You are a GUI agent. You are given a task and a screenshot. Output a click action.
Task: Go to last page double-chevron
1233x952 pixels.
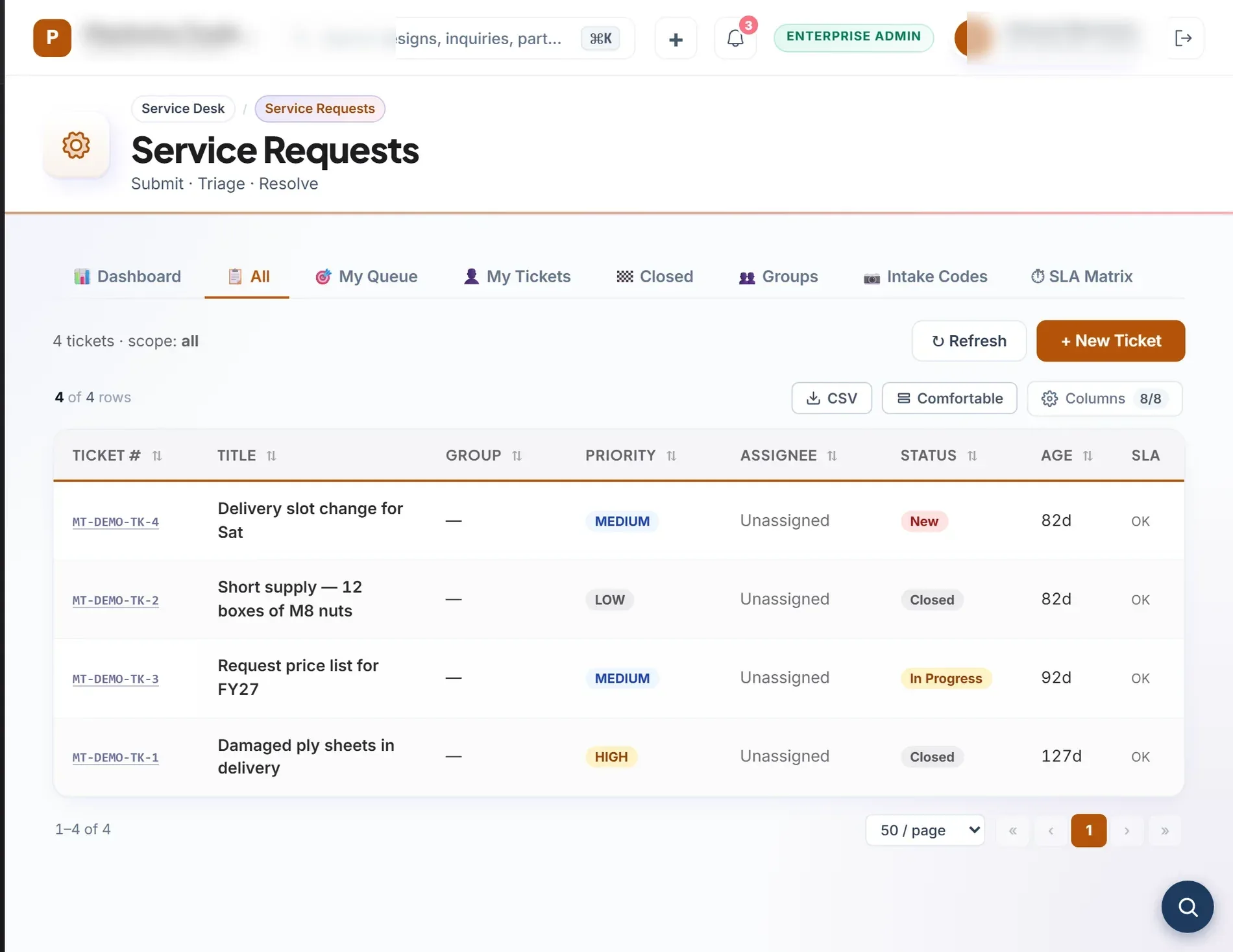click(x=1165, y=830)
